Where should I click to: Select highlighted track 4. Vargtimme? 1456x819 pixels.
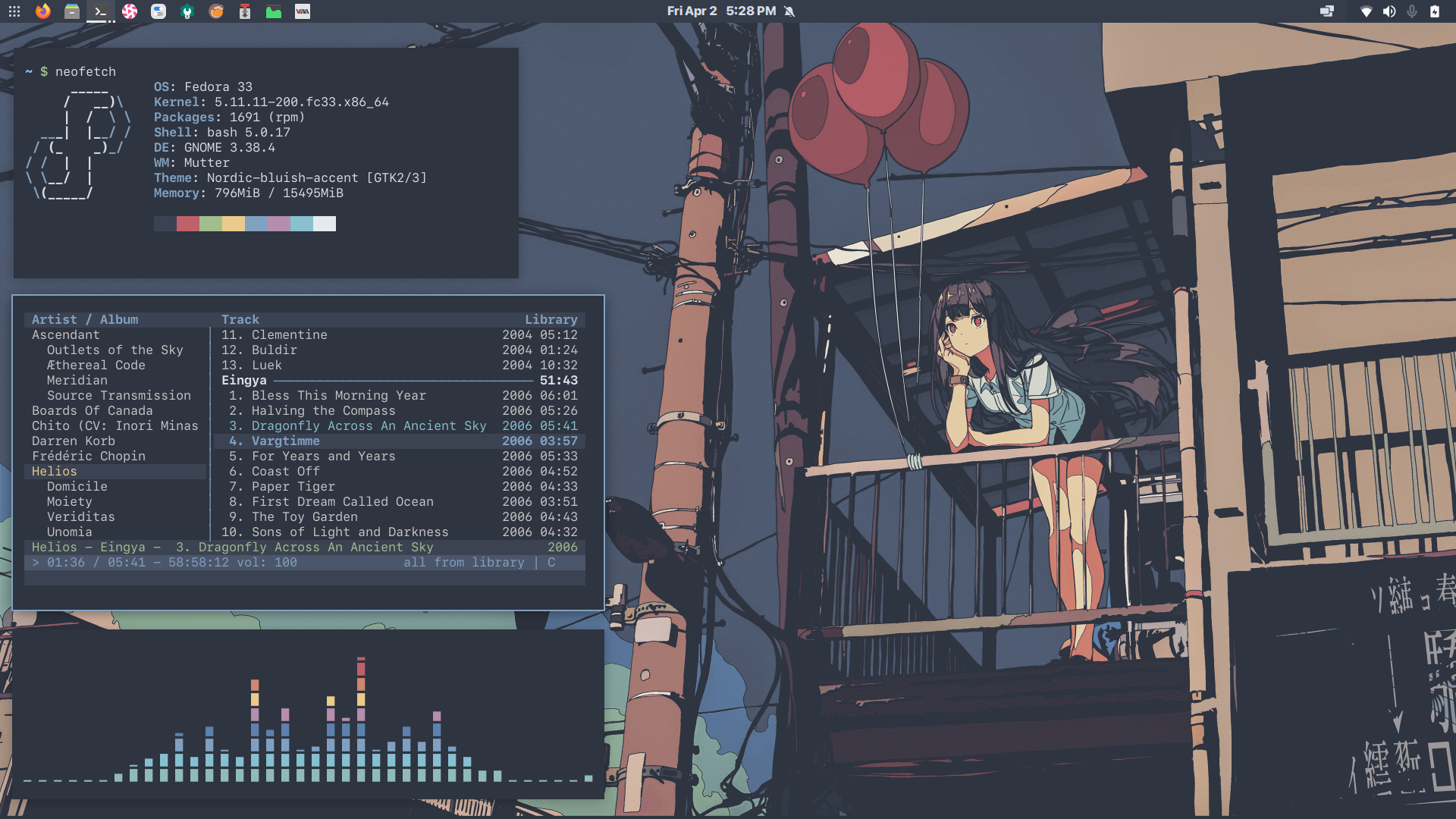point(400,441)
